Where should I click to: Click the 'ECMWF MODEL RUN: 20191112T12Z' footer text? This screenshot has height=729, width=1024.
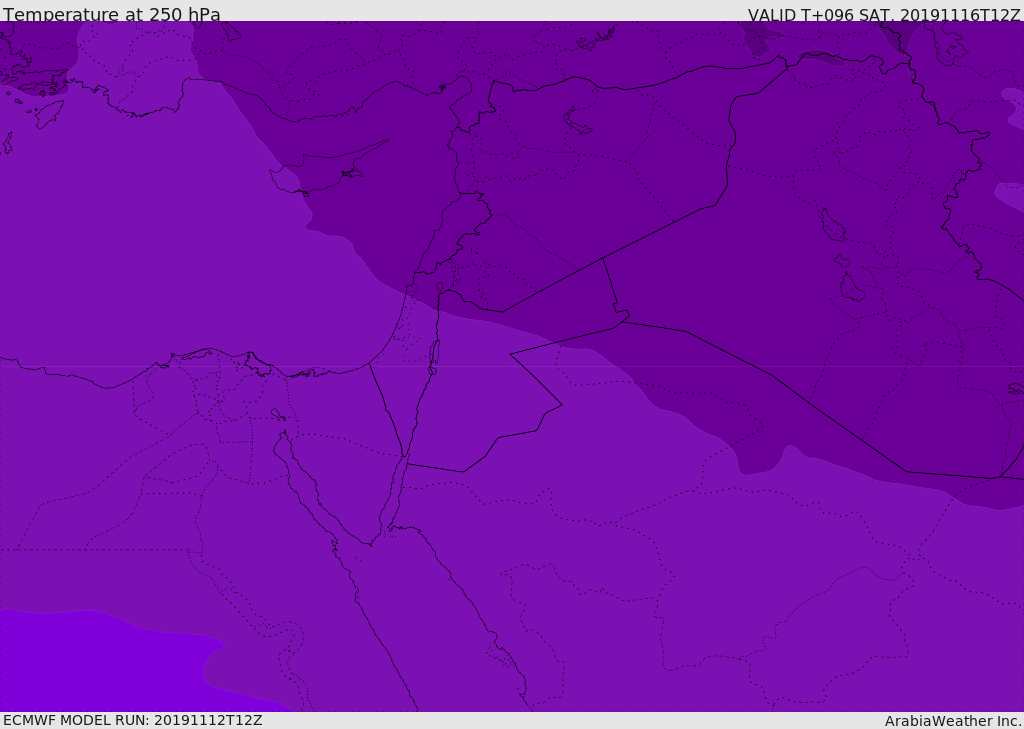pos(133,720)
